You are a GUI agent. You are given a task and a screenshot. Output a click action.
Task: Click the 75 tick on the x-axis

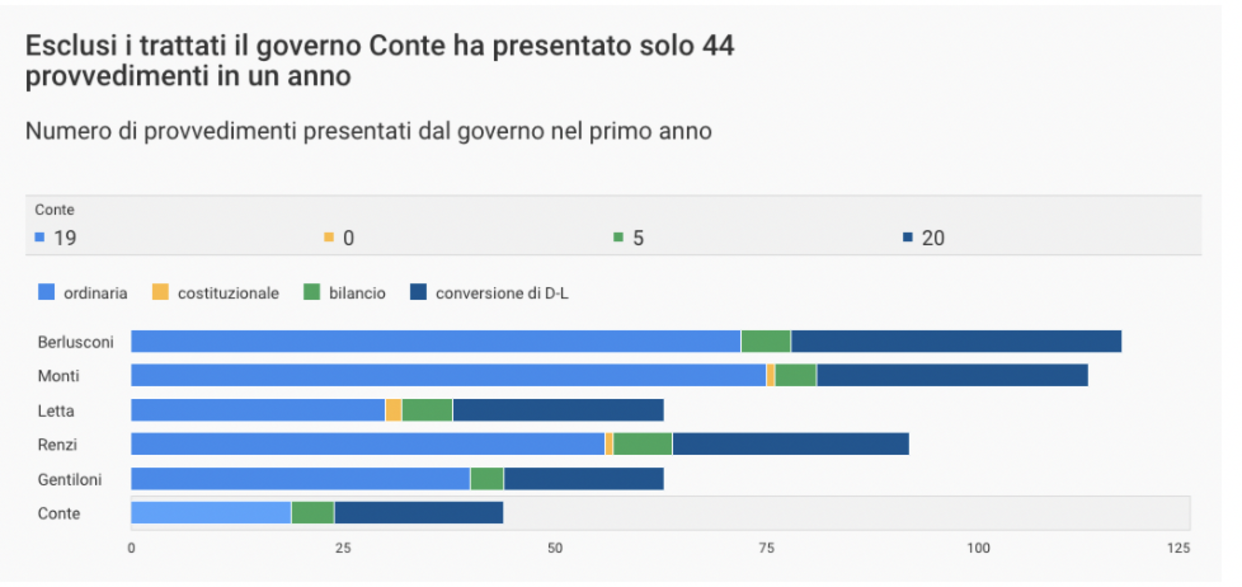click(x=766, y=548)
